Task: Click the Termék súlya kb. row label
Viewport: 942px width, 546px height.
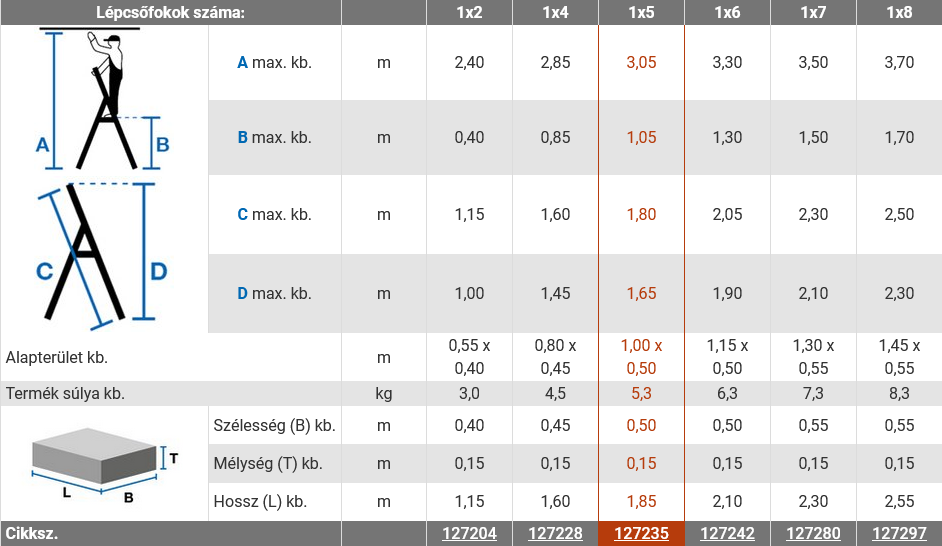Action: pyautogui.click(x=65, y=393)
